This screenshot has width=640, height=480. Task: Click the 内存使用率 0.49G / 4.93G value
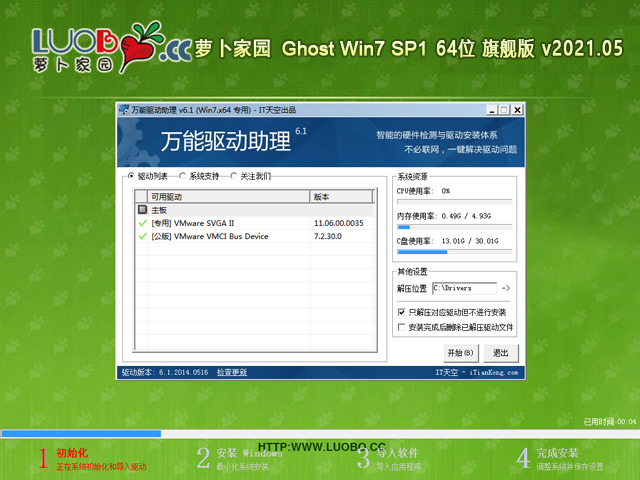466,216
